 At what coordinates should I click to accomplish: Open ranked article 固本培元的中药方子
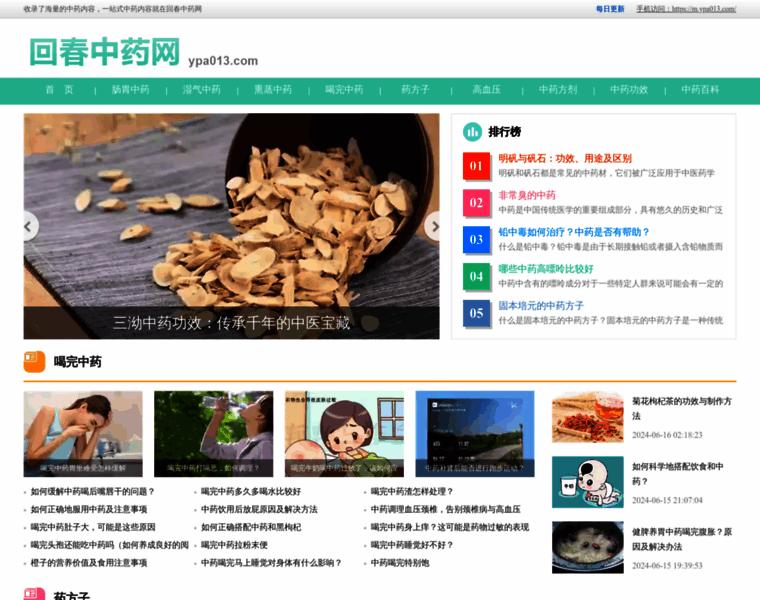coord(541,306)
